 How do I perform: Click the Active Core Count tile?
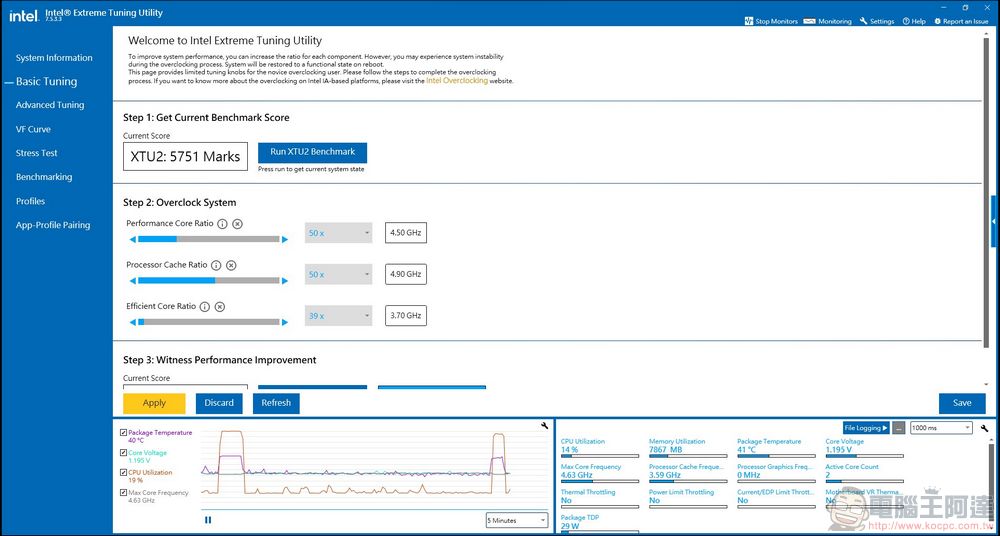click(864, 473)
